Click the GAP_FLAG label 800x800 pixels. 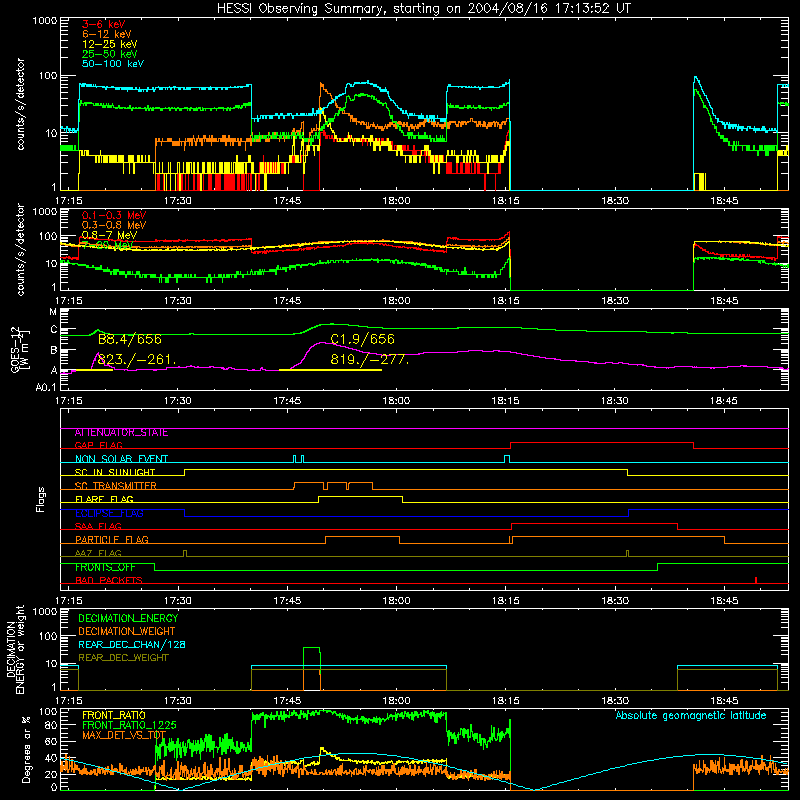click(x=98, y=445)
